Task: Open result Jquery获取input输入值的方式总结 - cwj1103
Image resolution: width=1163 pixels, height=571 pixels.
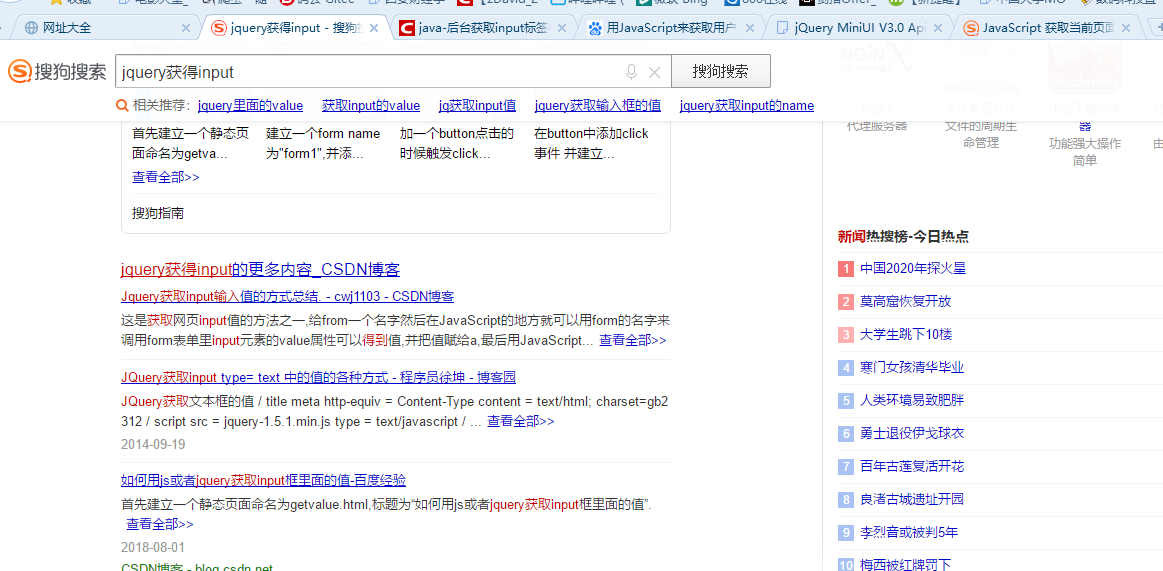Action: [x=287, y=297]
